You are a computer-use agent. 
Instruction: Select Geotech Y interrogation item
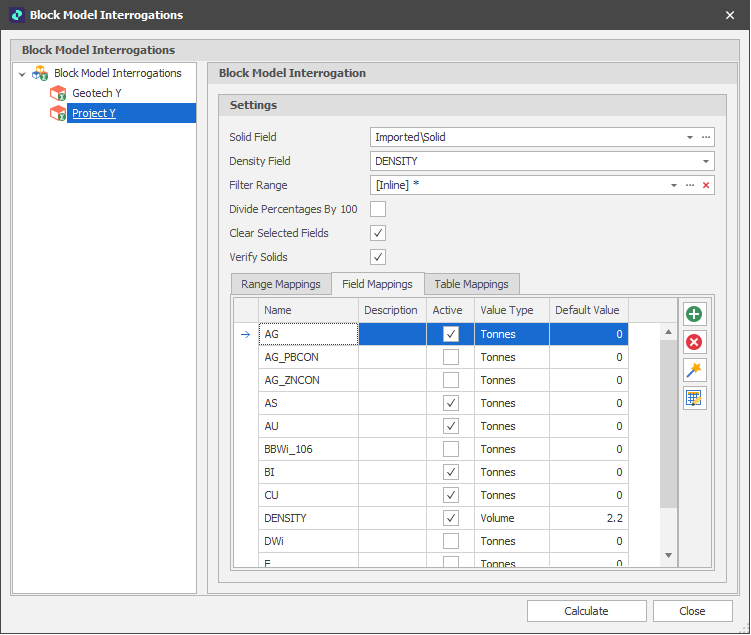point(97,93)
